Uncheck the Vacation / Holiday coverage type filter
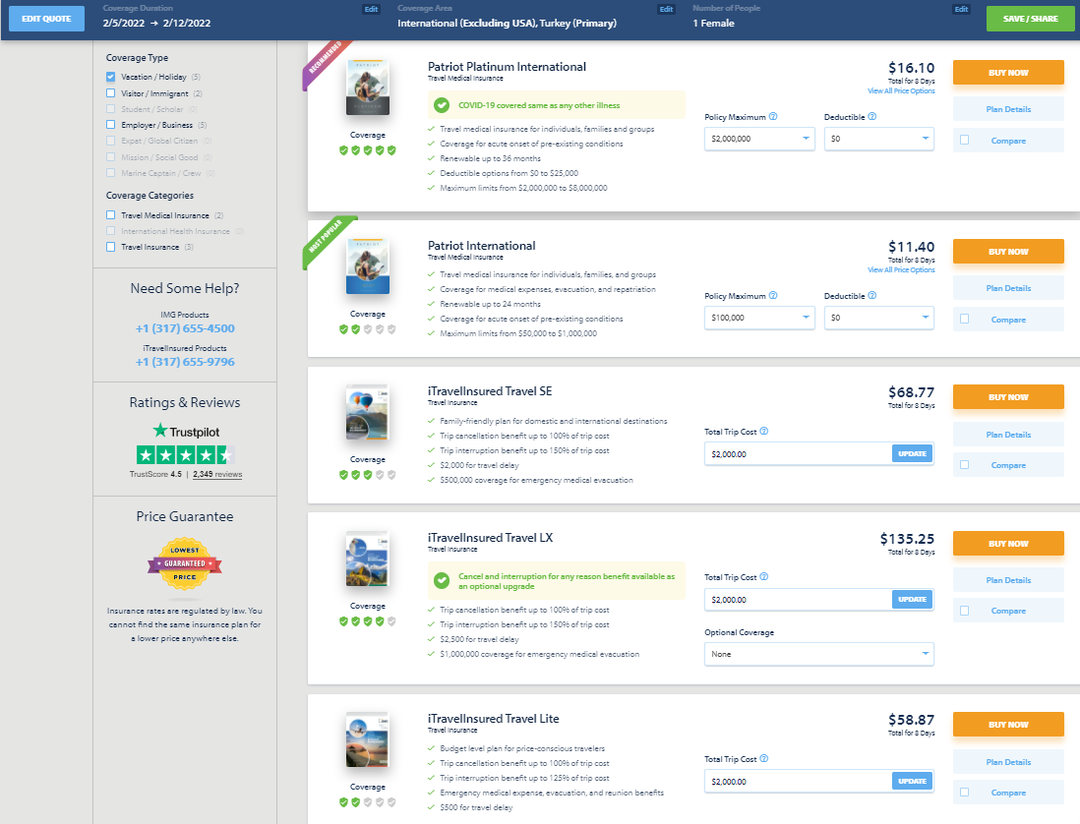 point(108,76)
